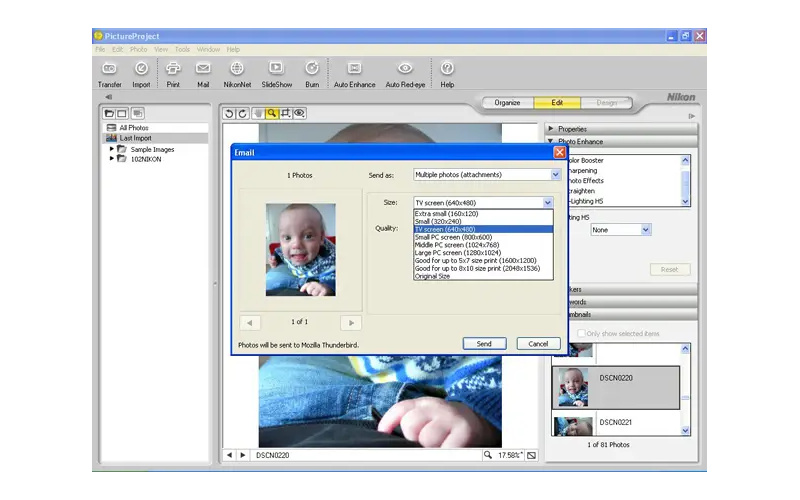
Task: Click the Transfer toolbar icon
Action: click(109, 74)
